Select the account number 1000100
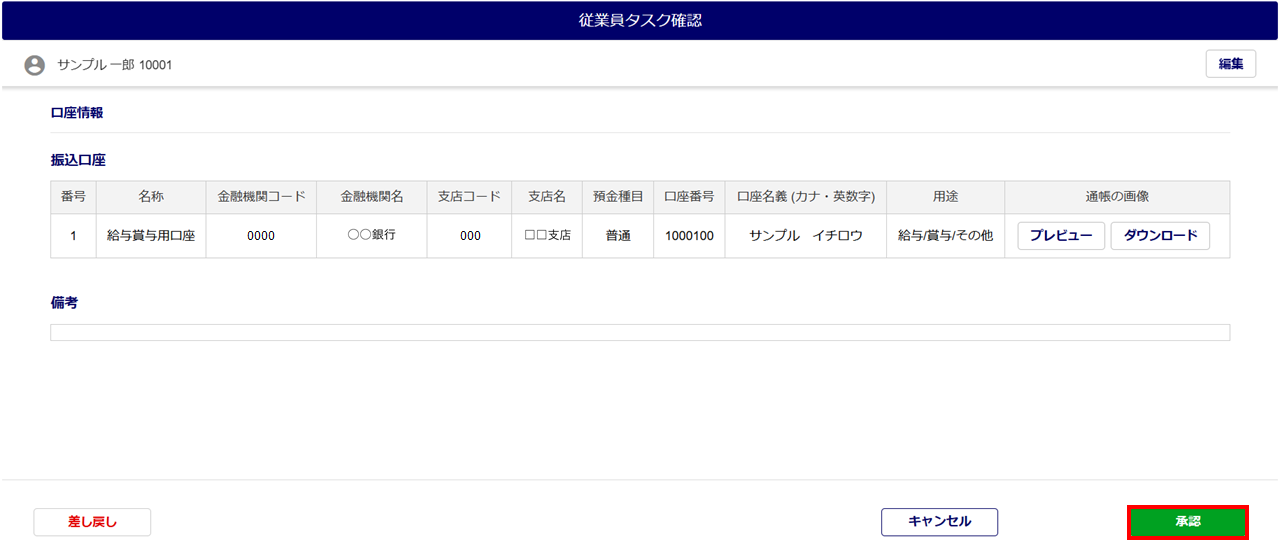 pyautogui.click(x=689, y=236)
